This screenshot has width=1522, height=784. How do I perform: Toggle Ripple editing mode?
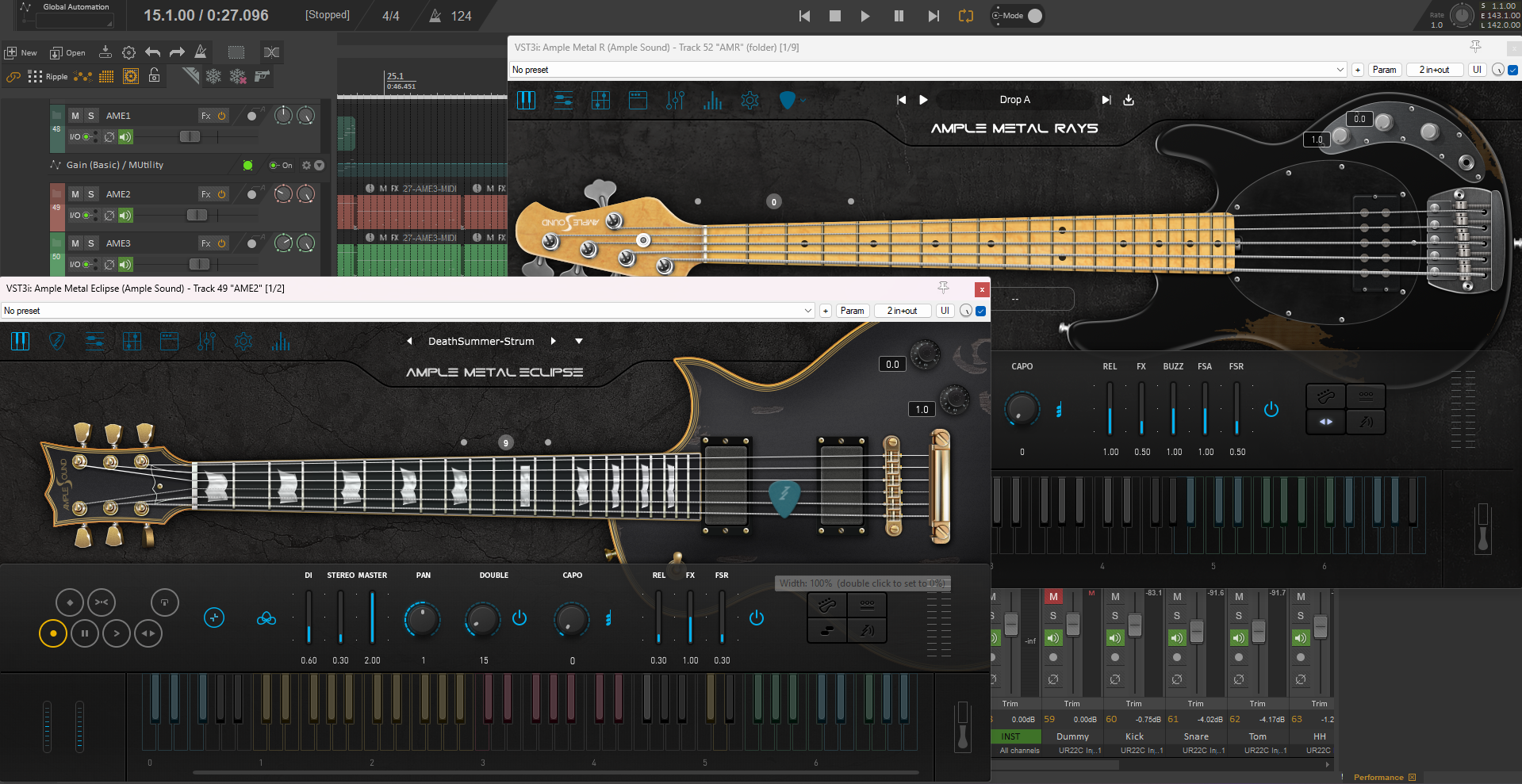click(x=48, y=77)
